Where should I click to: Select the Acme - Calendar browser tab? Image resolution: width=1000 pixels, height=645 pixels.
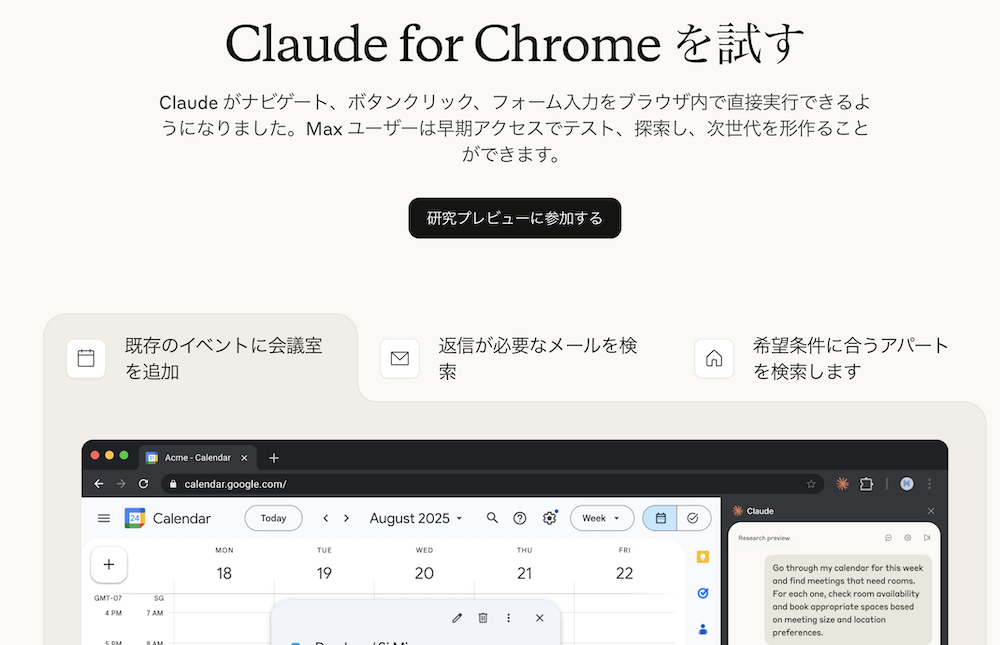point(198,457)
